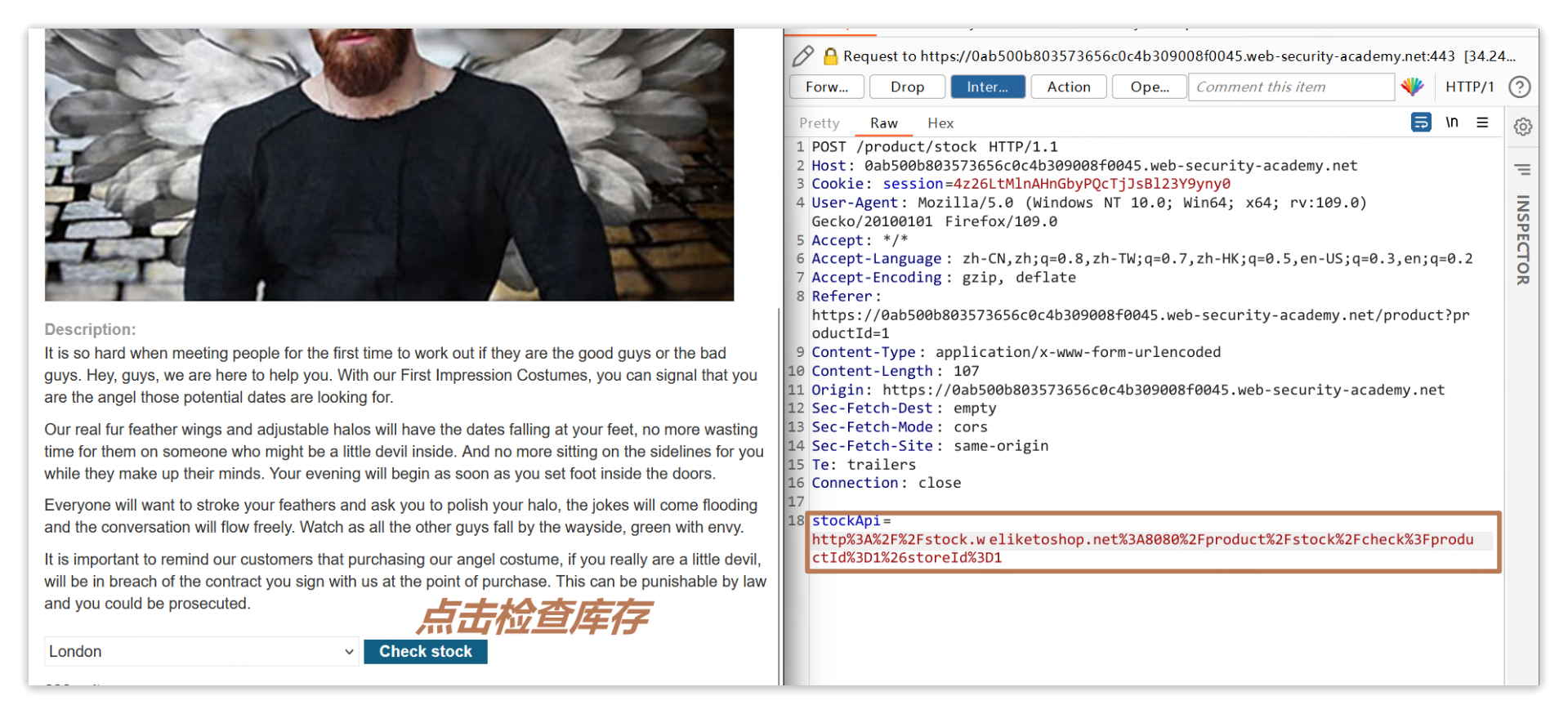
Task: Click the Comment this item field
Action: [x=1290, y=87]
